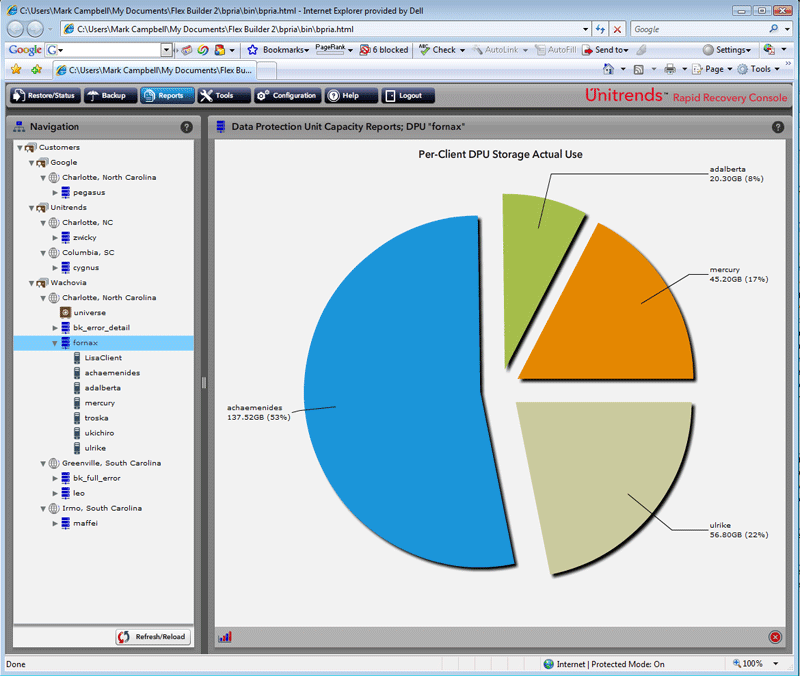Select the LisaClient client
This screenshot has height=676, width=800.
coord(103,358)
